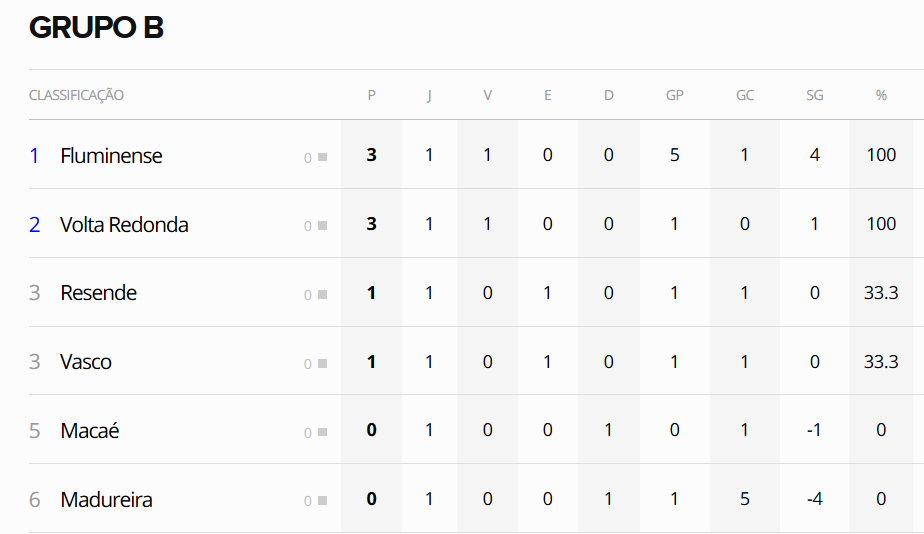Click Fluminense's position change square indicator

tap(322, 157)
